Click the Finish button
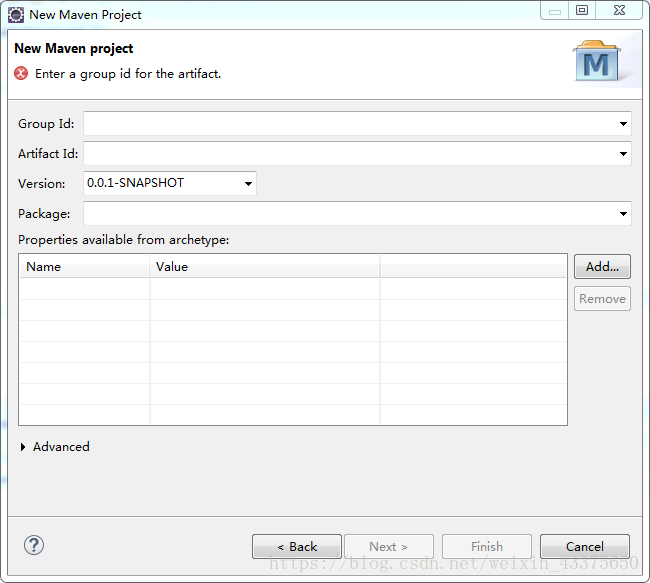Viewport: 650px width, 583px height. pyautogui.click(x=487, y=547)
